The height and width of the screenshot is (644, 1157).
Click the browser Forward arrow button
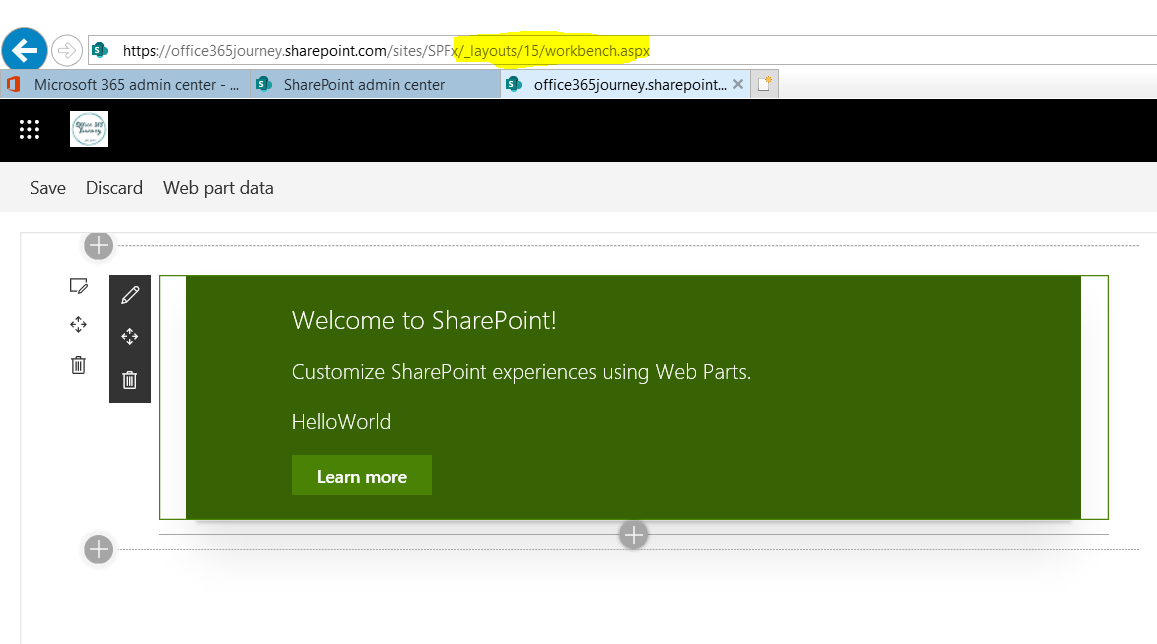coord(66,50)
